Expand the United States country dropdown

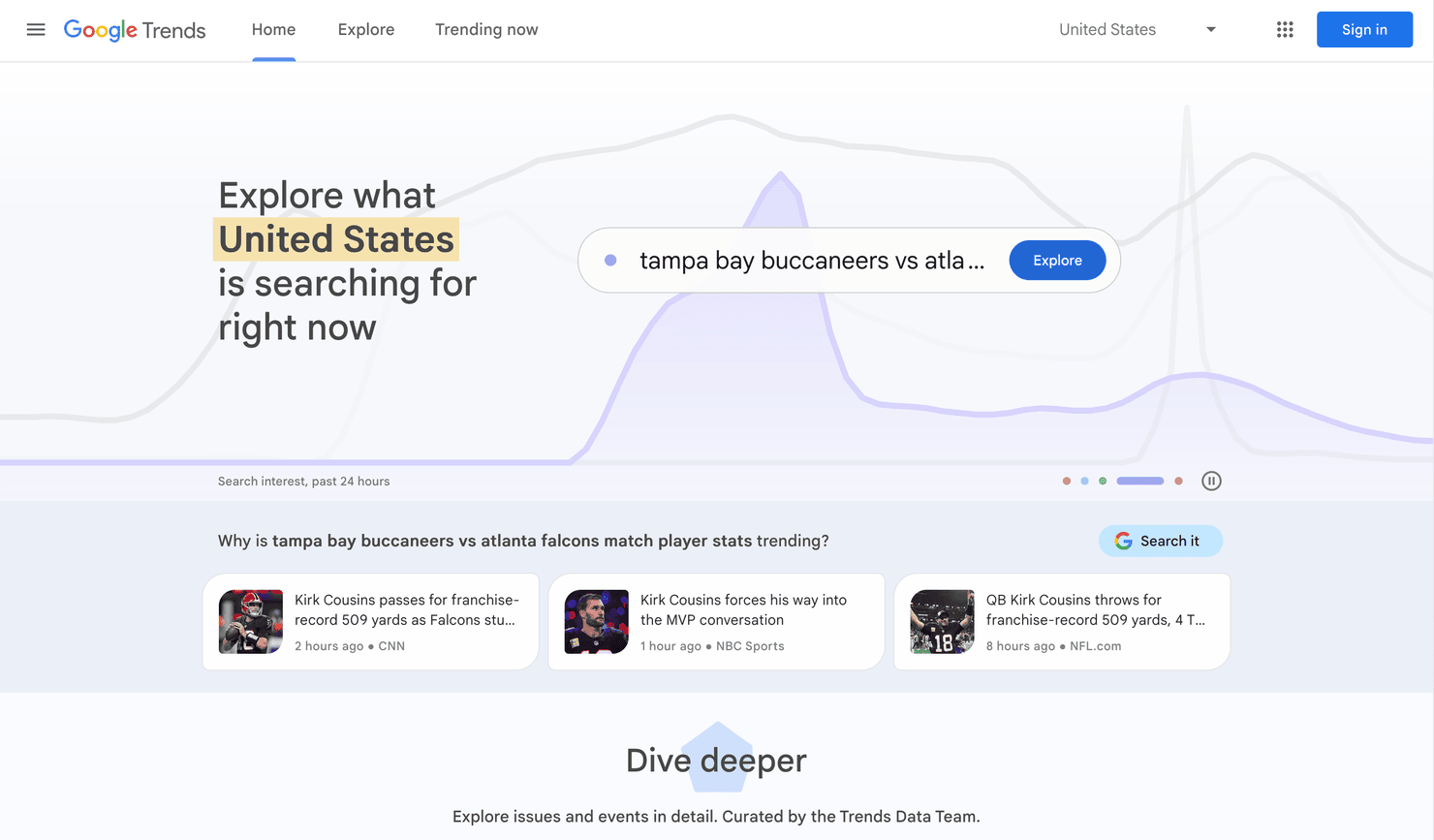1138,30
